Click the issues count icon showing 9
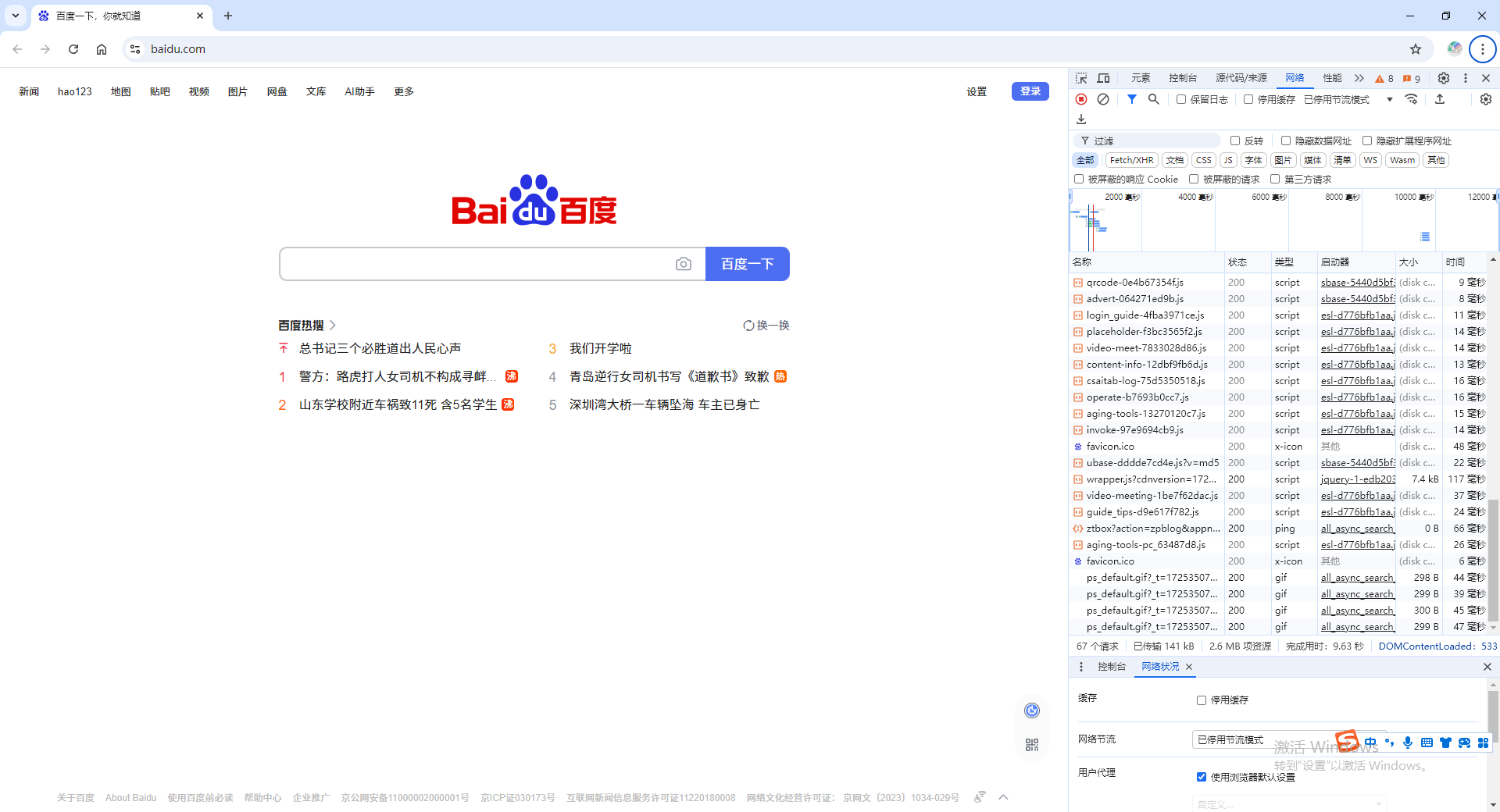The image size is (1500, 812). pyautogui.click(x=1412, y=78)
